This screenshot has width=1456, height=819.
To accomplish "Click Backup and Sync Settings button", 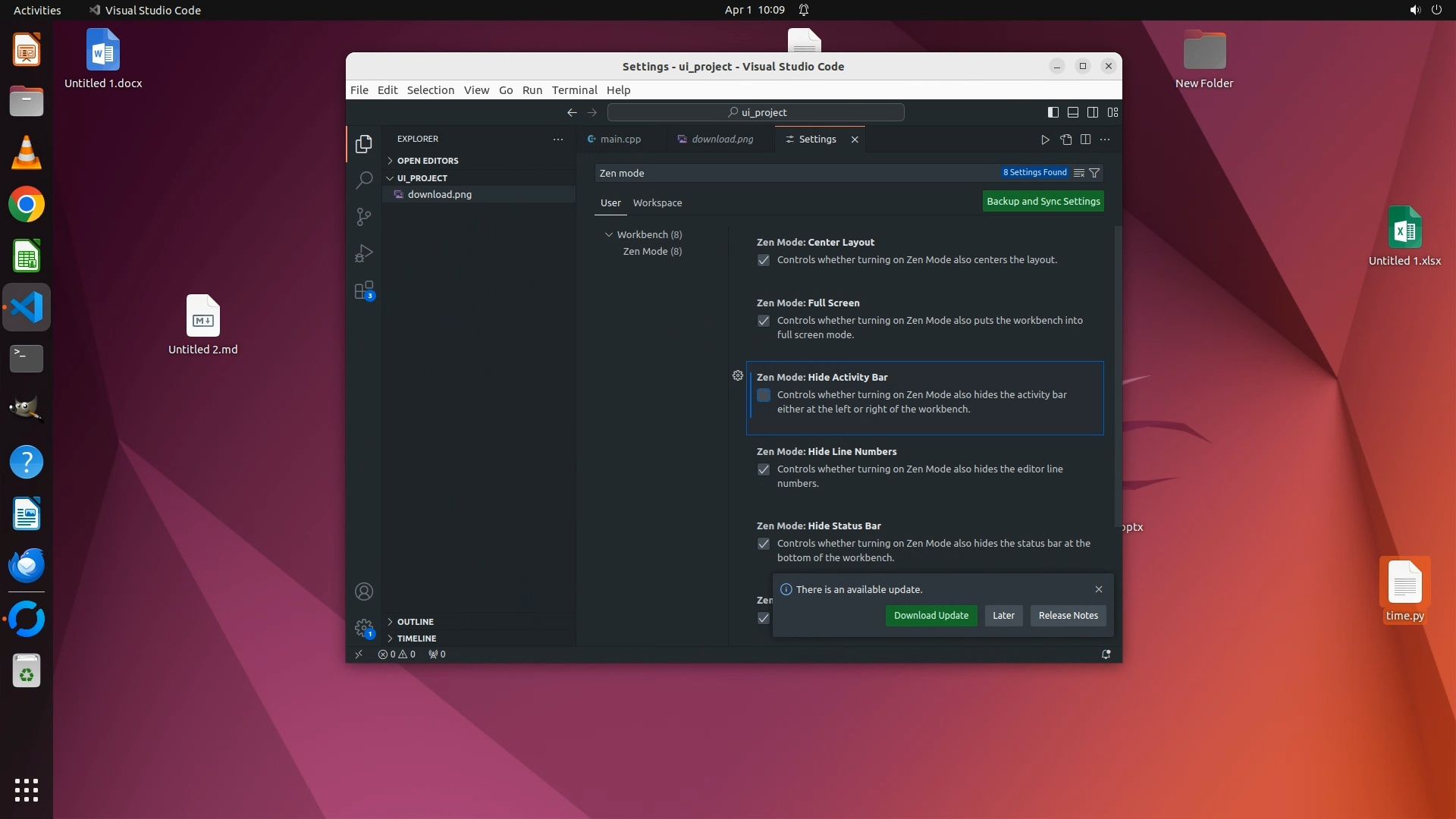I will point(1043,202).
